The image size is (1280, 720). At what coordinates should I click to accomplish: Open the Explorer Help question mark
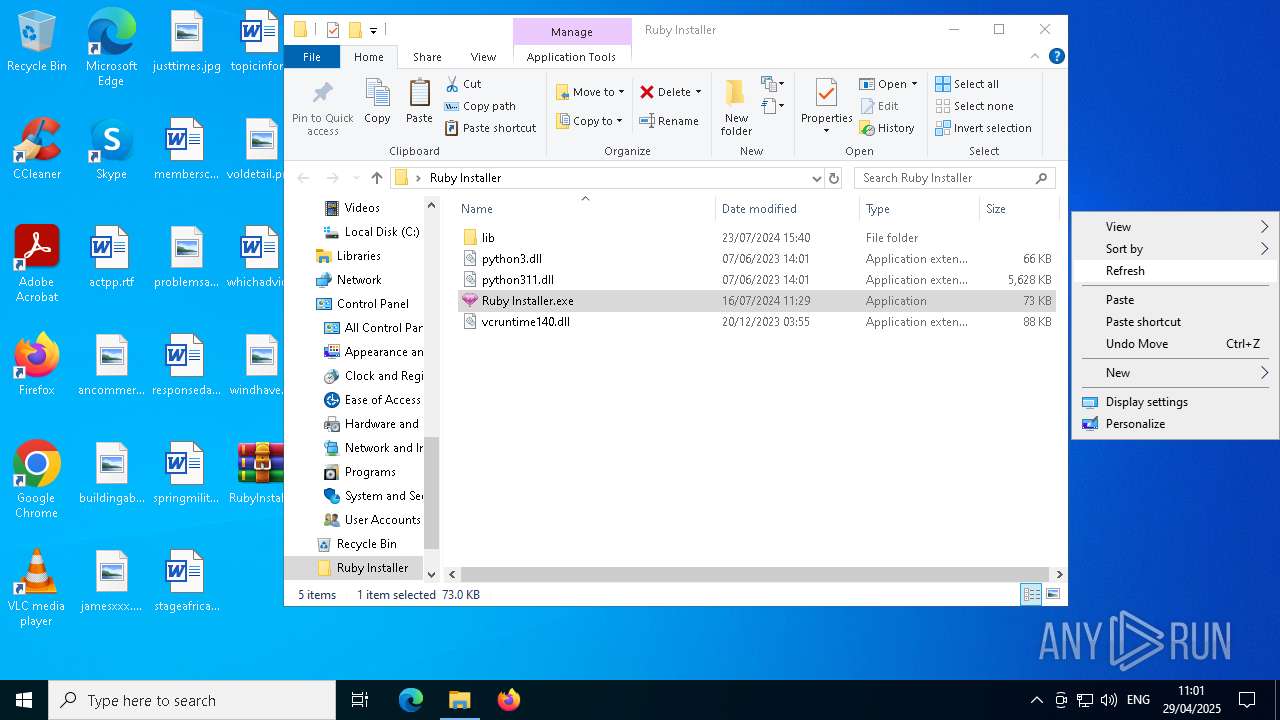pos(1056,57)
